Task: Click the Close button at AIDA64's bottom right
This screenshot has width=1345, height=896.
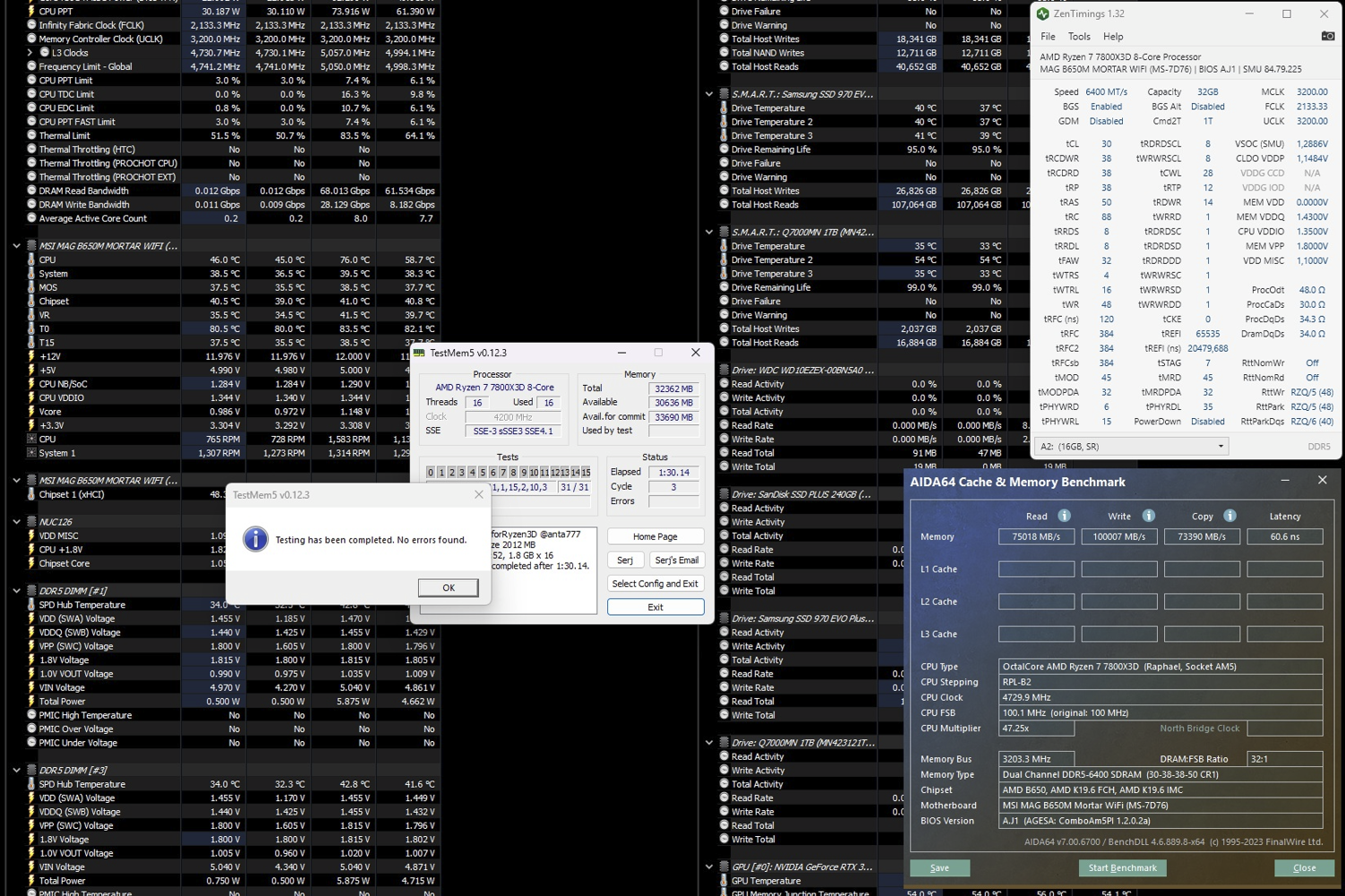Action: pos(1305,867)
